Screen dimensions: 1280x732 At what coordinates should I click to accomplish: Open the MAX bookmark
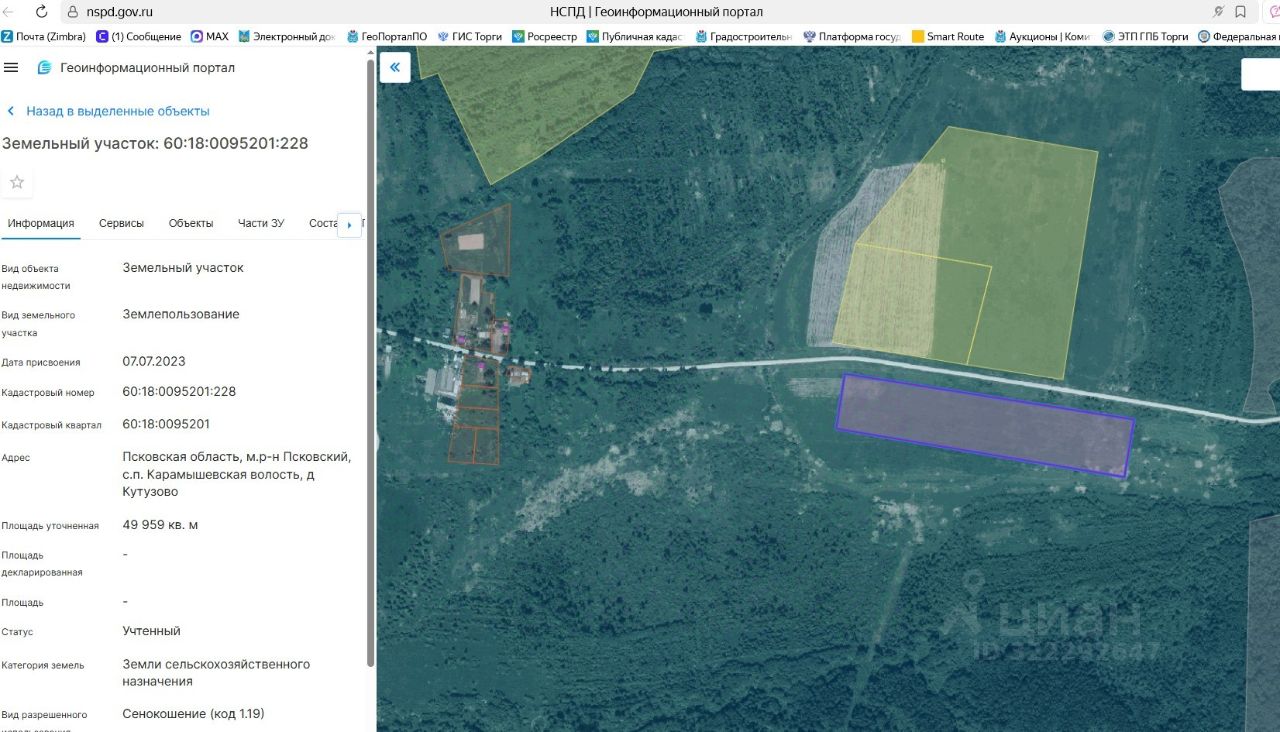(210, 36)
